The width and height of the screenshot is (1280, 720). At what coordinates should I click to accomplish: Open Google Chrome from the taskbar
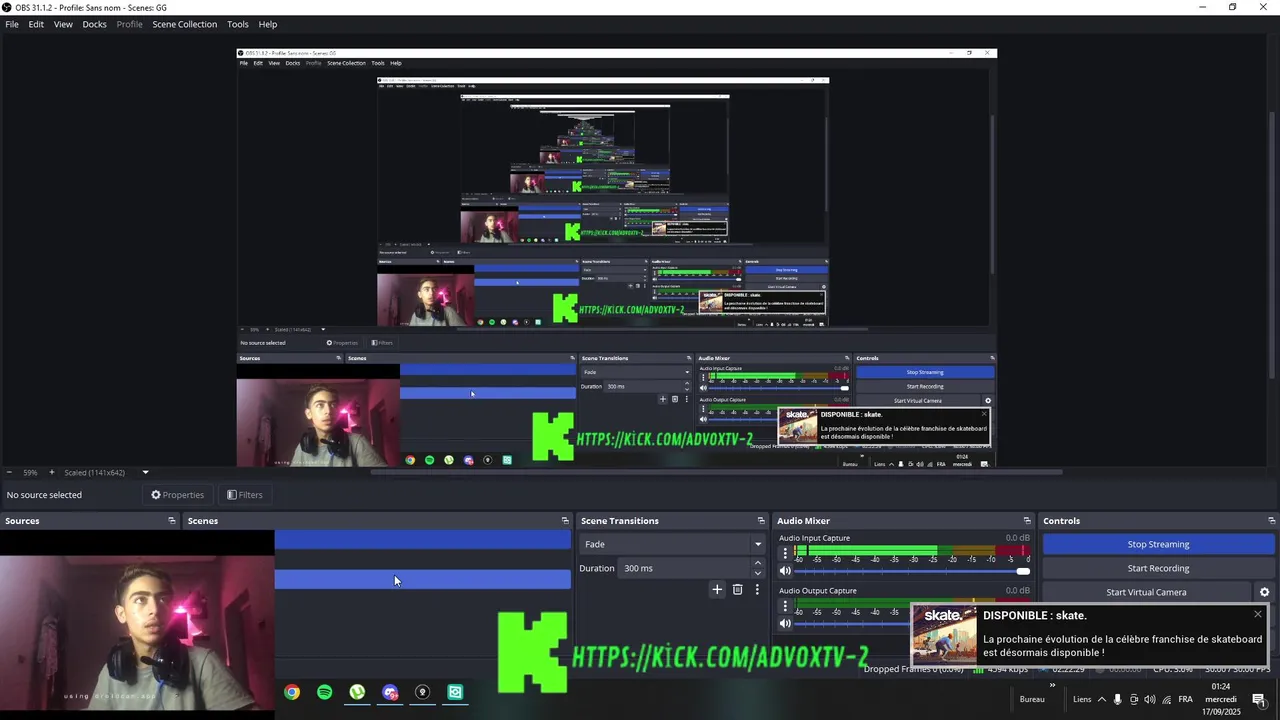[x=292, y=692]
